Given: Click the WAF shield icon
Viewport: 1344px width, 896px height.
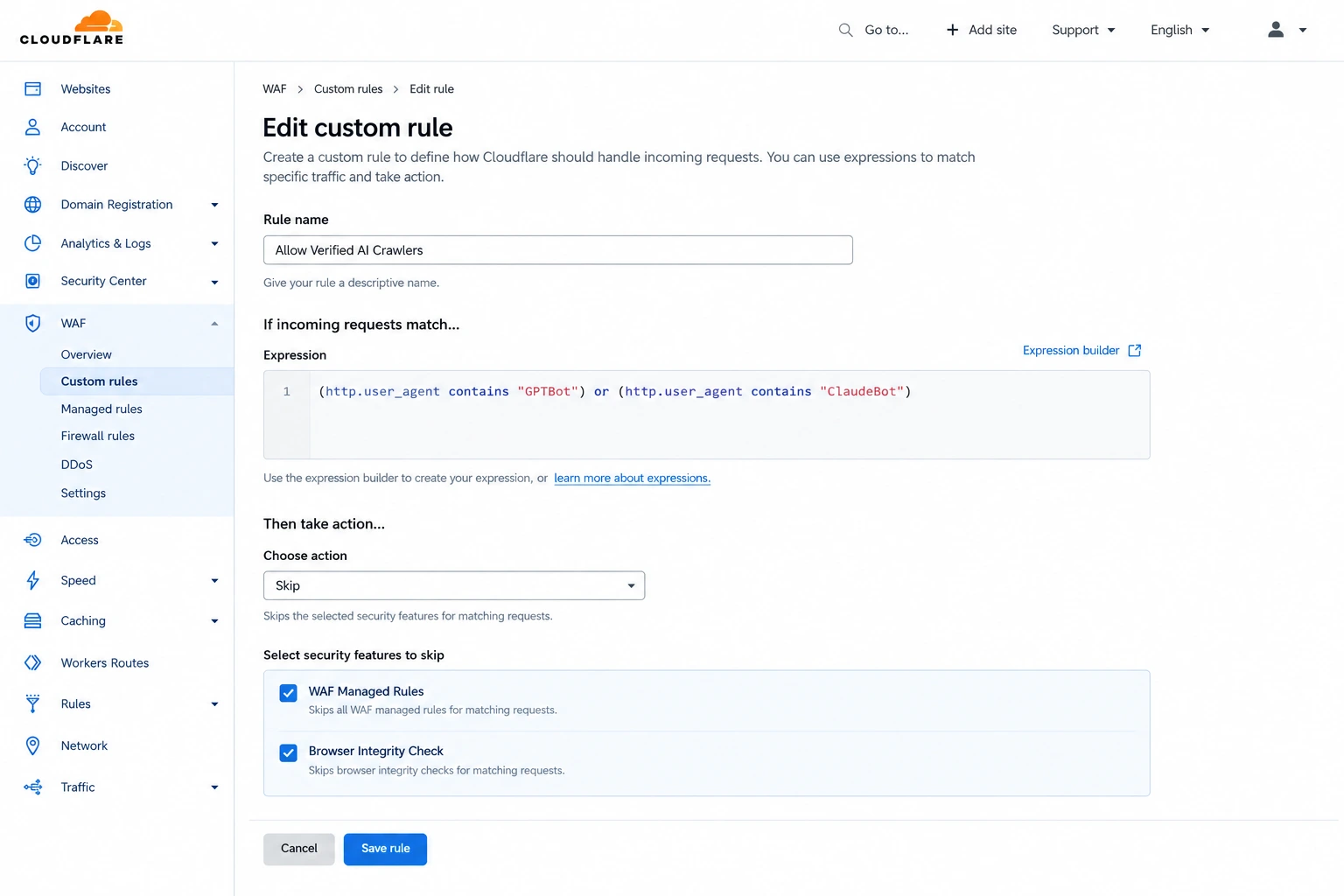Looking at the screenshot, I should click(x=32, y=323).
